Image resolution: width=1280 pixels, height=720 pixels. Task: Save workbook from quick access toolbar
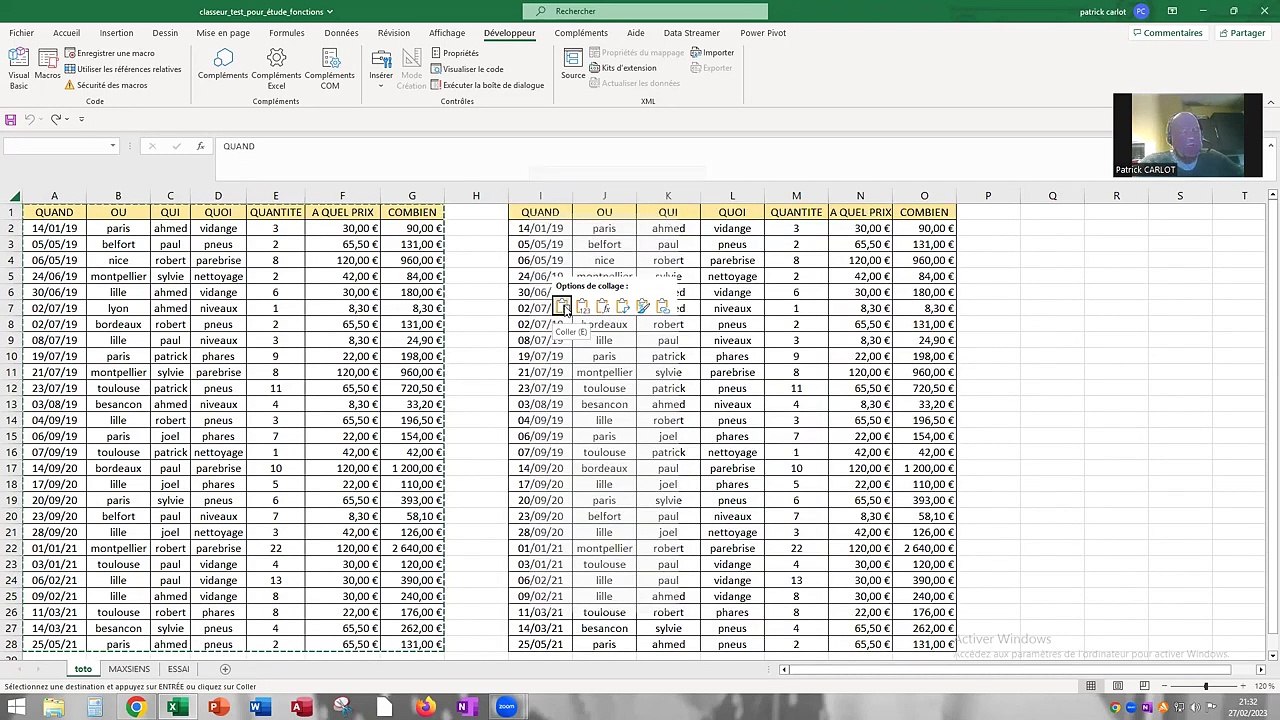(10, 119)
